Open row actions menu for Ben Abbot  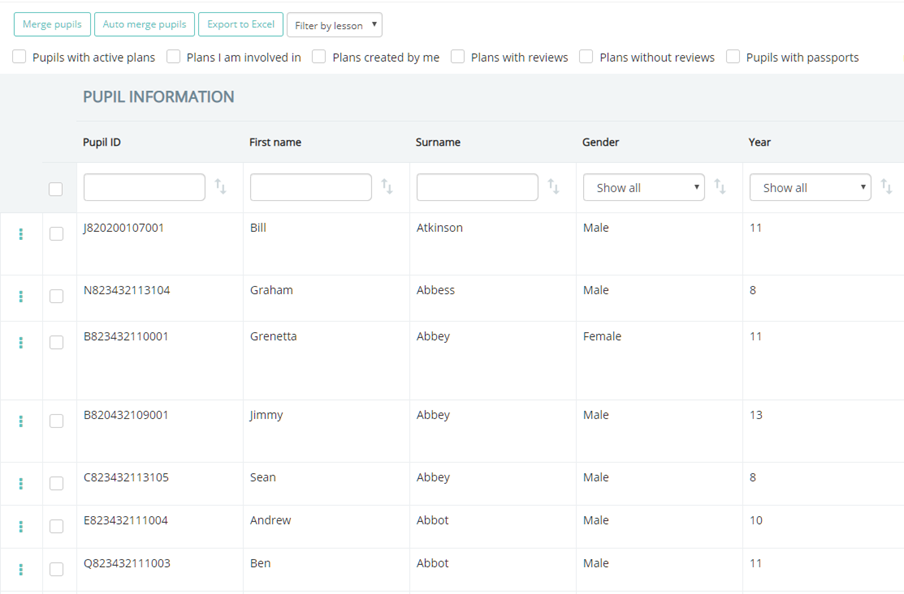coord(21,570)
